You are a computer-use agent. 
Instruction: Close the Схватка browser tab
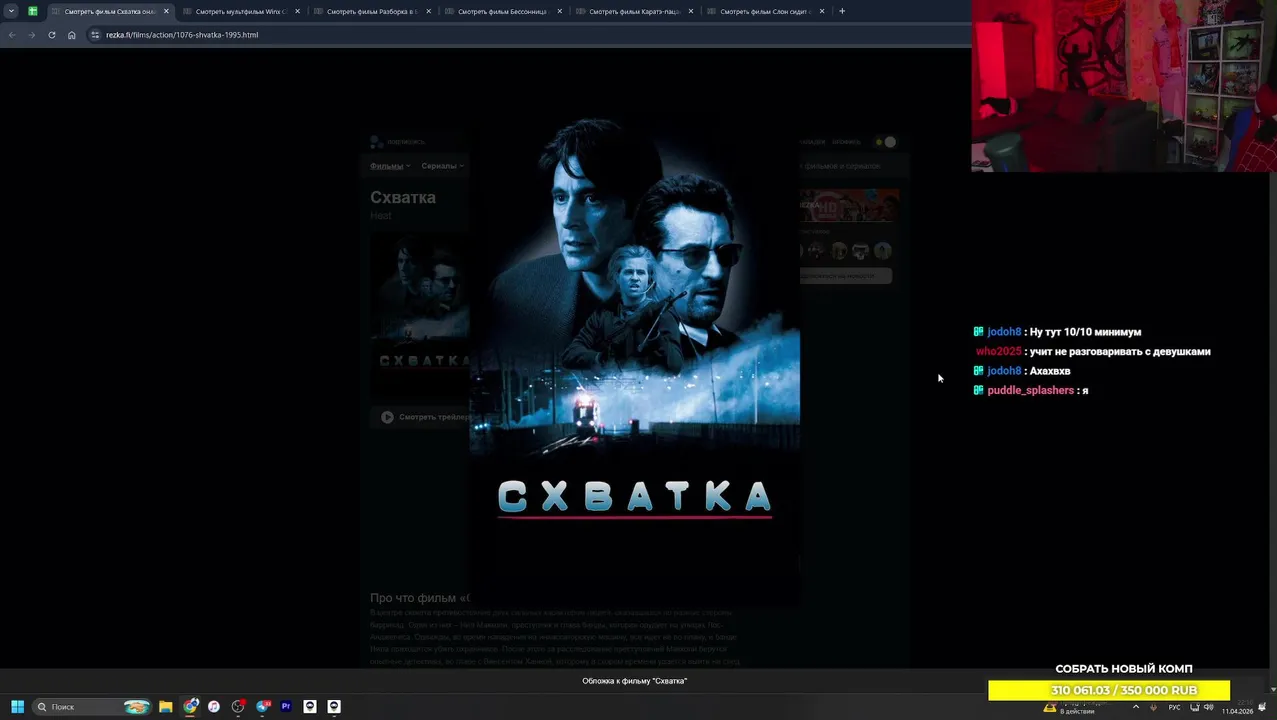point(166,11)
